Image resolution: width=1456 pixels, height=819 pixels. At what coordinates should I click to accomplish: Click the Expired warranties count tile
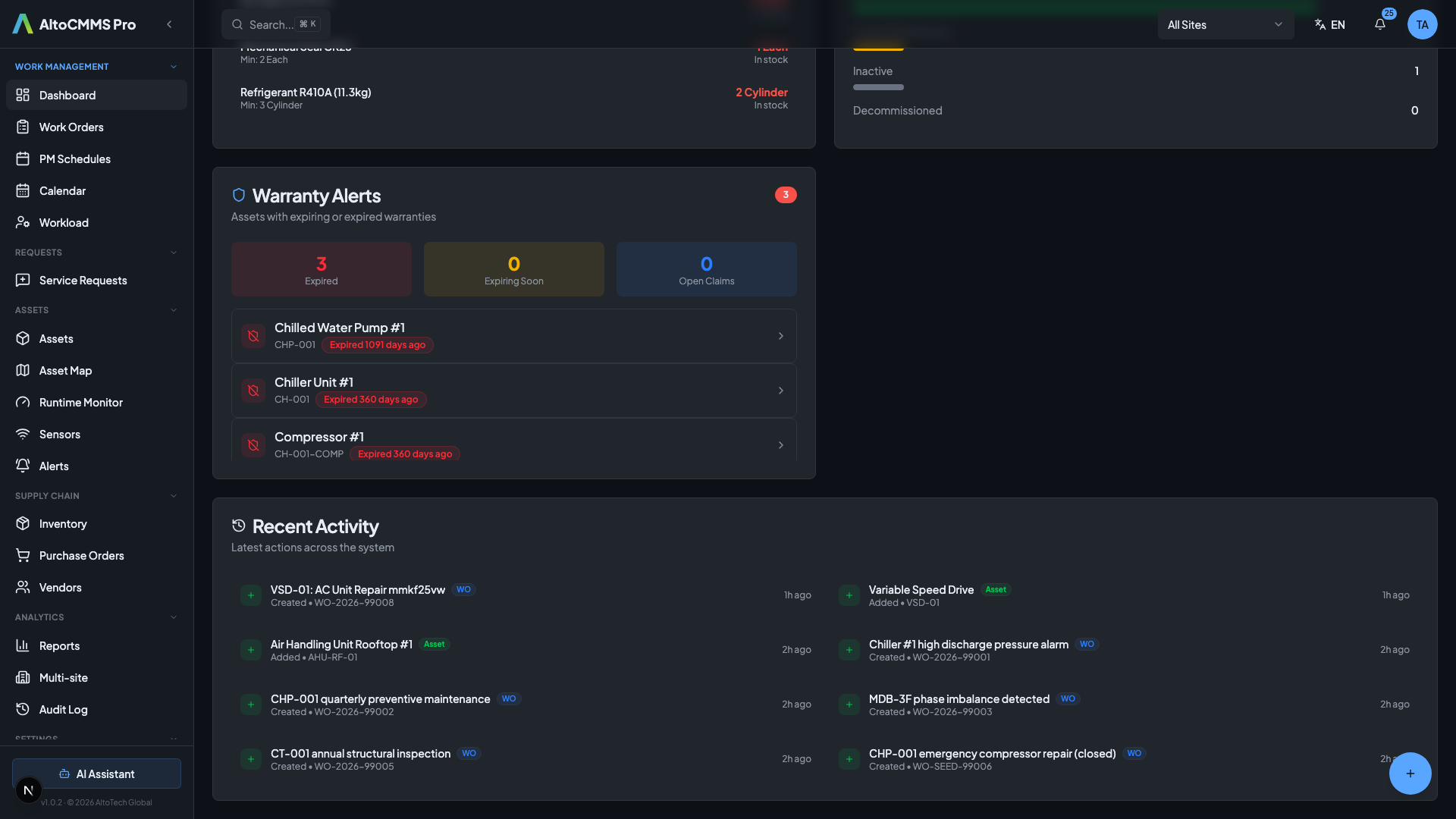[321, 269]
